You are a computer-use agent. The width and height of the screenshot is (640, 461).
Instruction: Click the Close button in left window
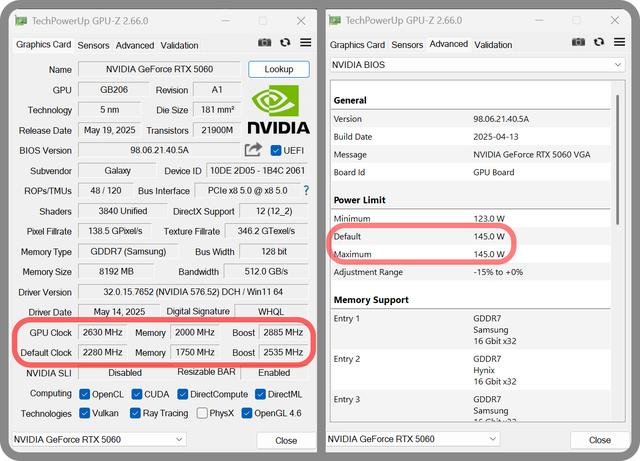pos(286,441)
